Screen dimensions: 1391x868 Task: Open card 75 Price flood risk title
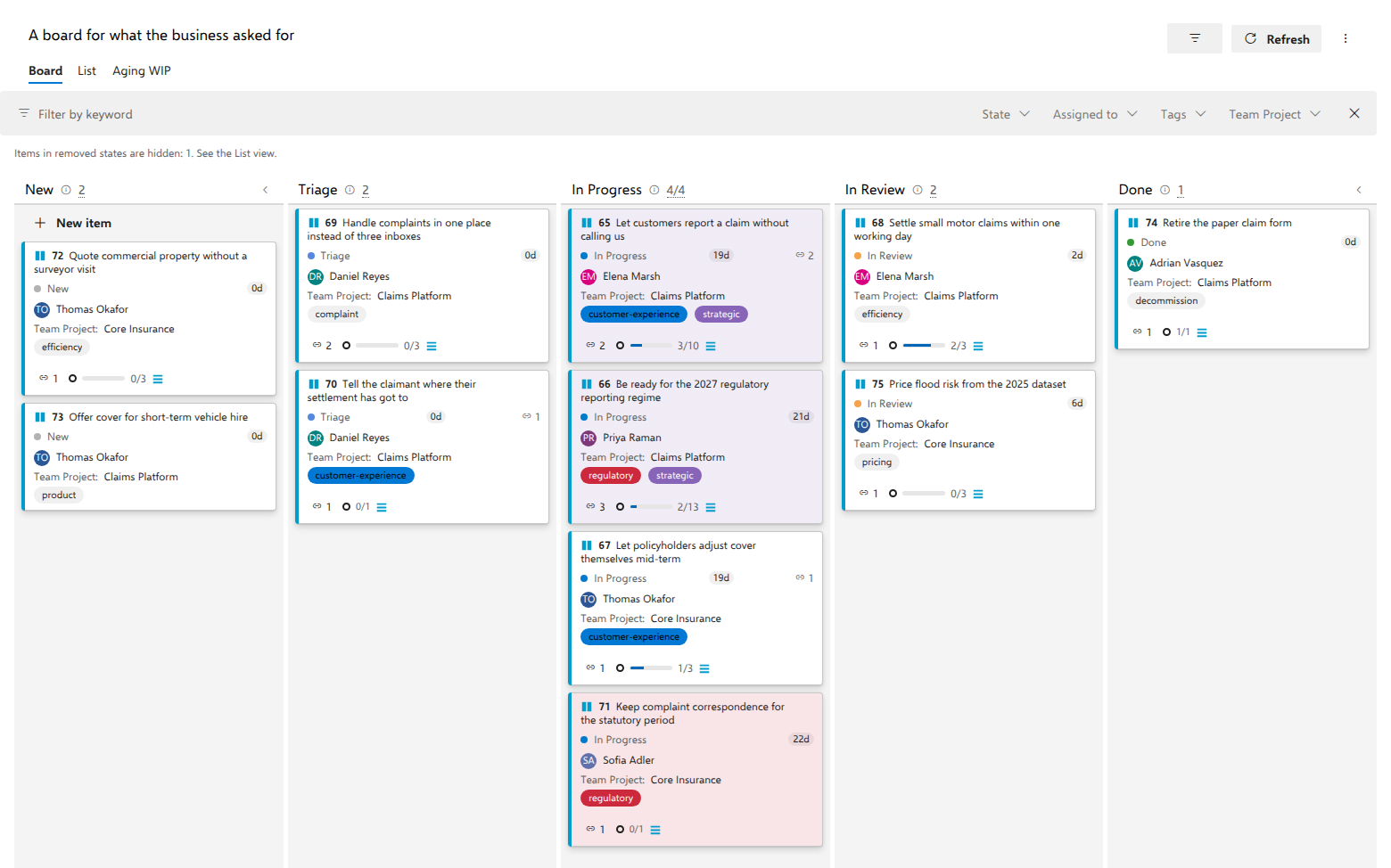(x=977, y=384)
